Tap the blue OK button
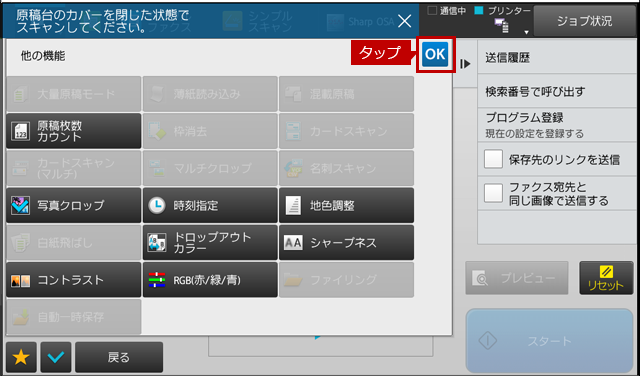Screen dimensions: 640x376 click(435, 54)
